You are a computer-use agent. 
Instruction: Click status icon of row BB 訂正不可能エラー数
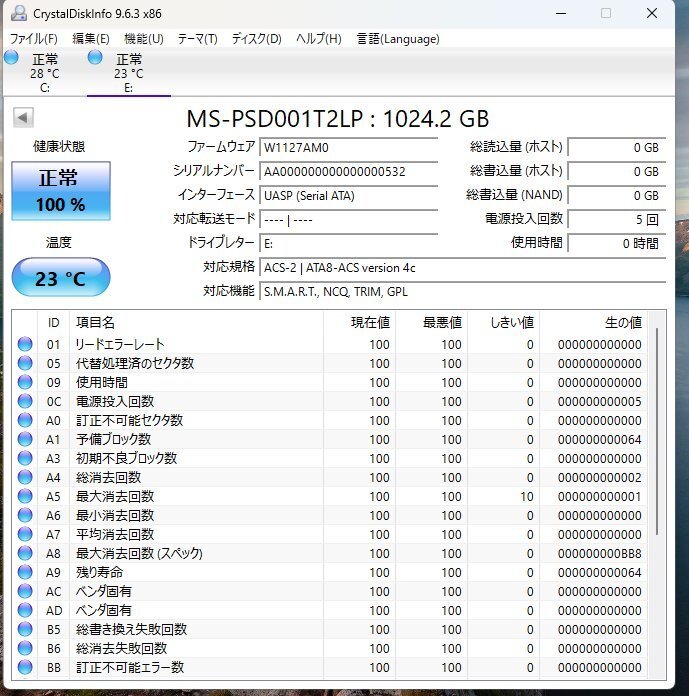coord(25,667)
